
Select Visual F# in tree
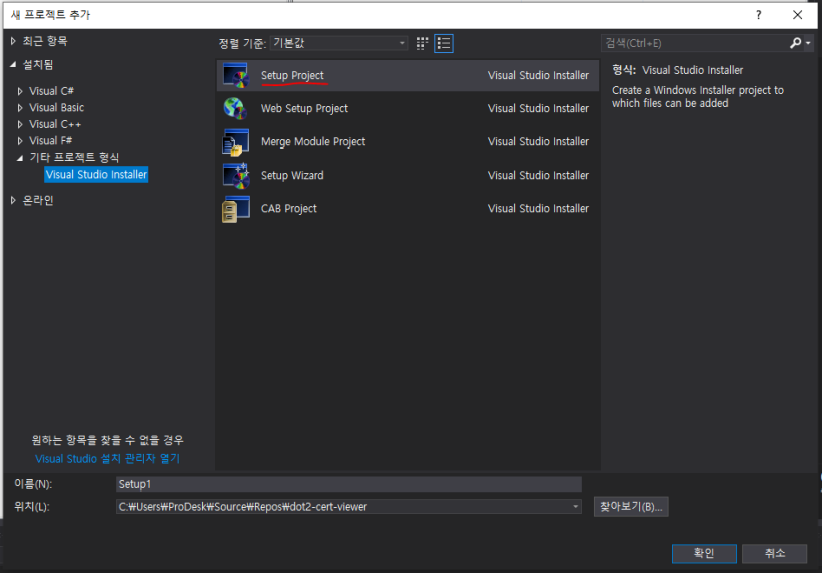coord(50,141)
